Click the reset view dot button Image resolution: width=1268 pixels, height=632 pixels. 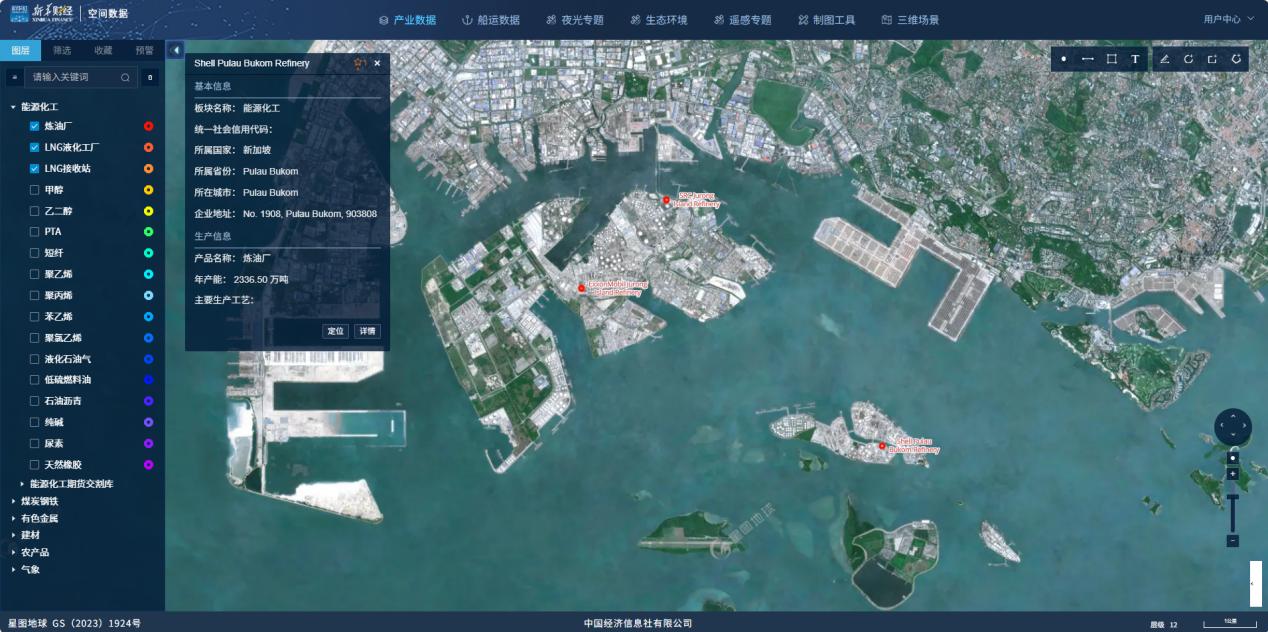coord(1233,458)
